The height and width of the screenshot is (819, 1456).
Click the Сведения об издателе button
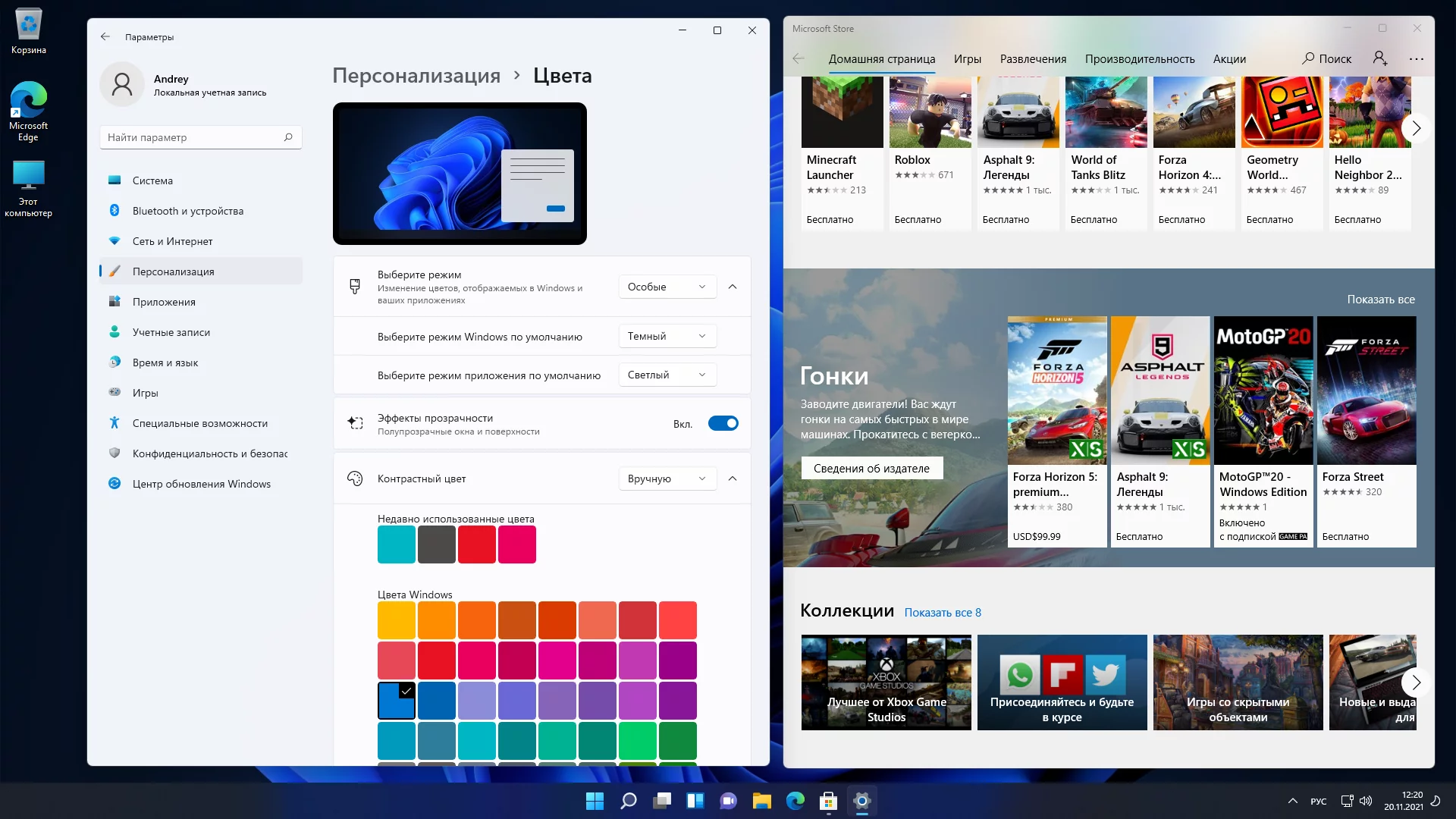click(871, 468)
